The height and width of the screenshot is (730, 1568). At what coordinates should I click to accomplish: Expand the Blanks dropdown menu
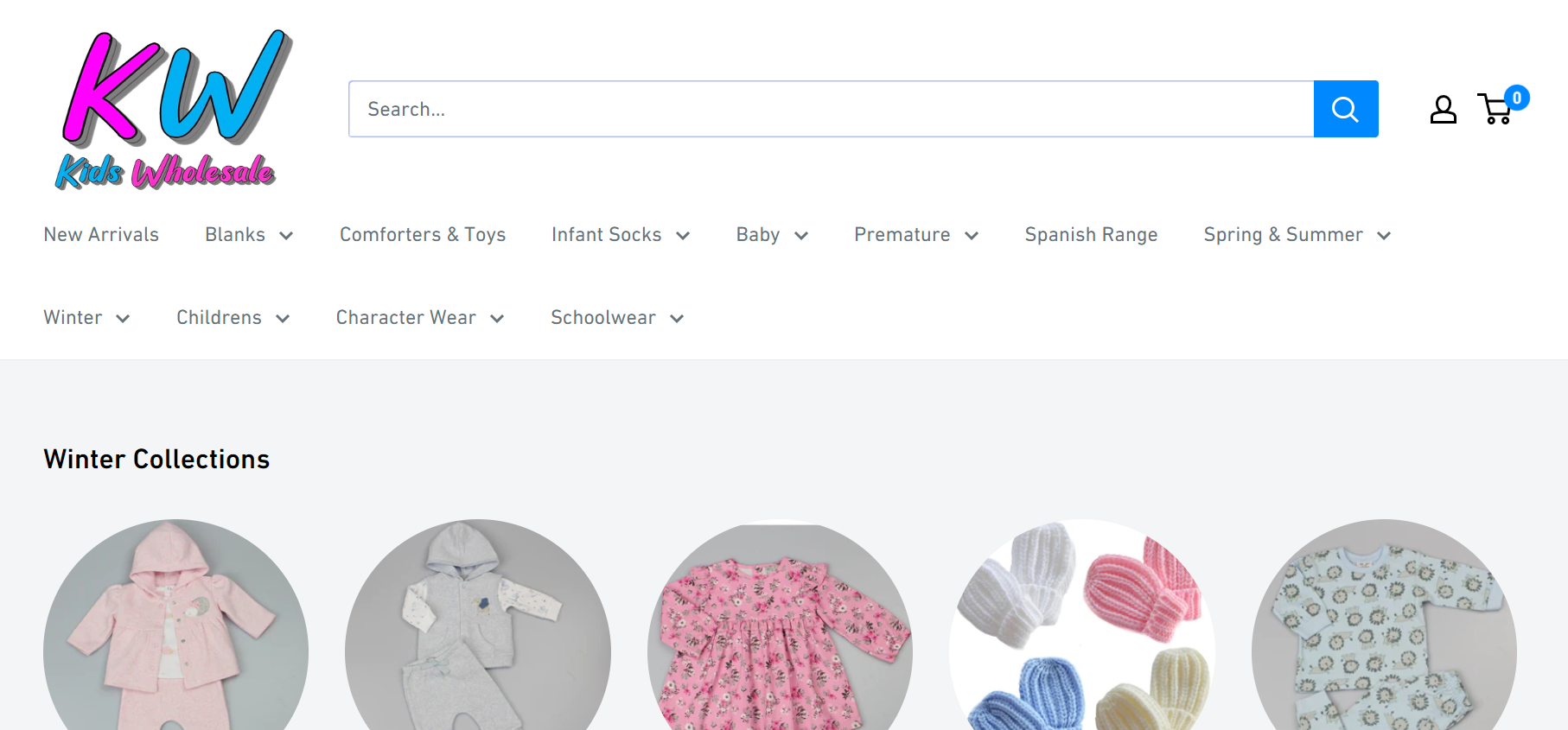(249, 235)
